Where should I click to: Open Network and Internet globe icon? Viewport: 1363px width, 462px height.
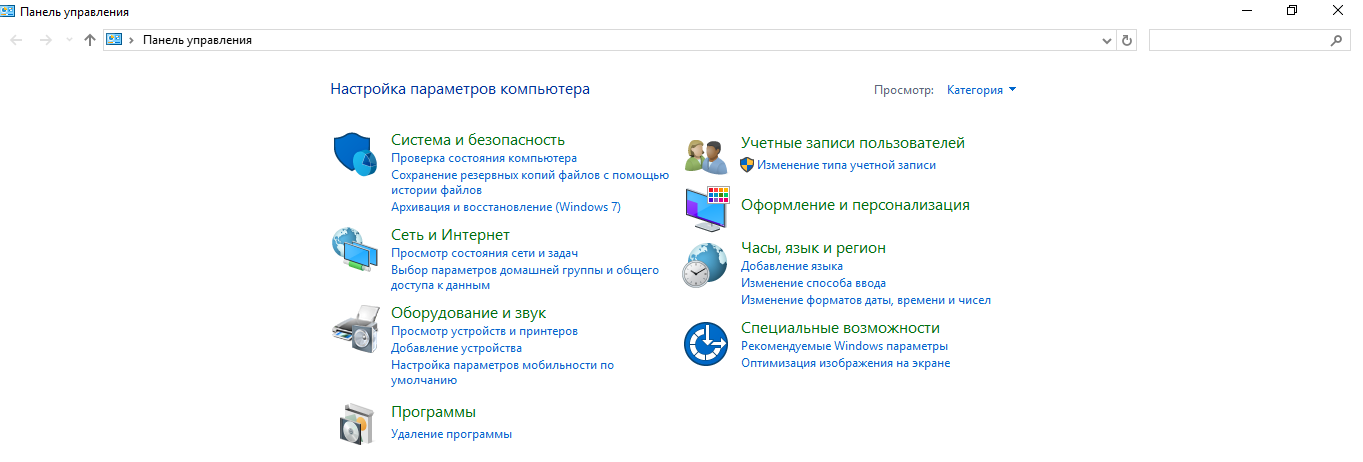click(x=354, y=250)
